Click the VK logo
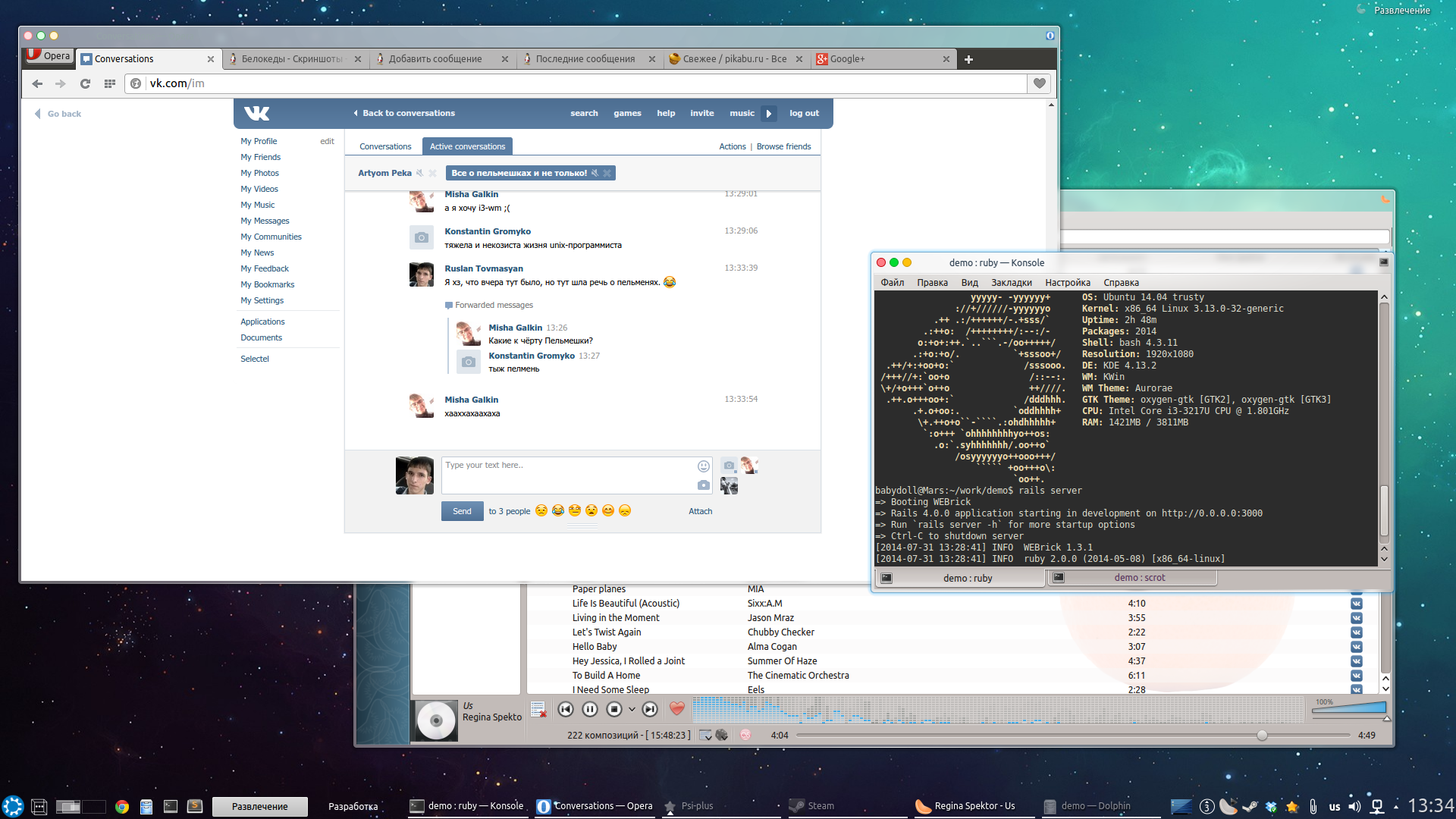The width and height of the screenshot is (1456, 819). [x=257, y=113]
